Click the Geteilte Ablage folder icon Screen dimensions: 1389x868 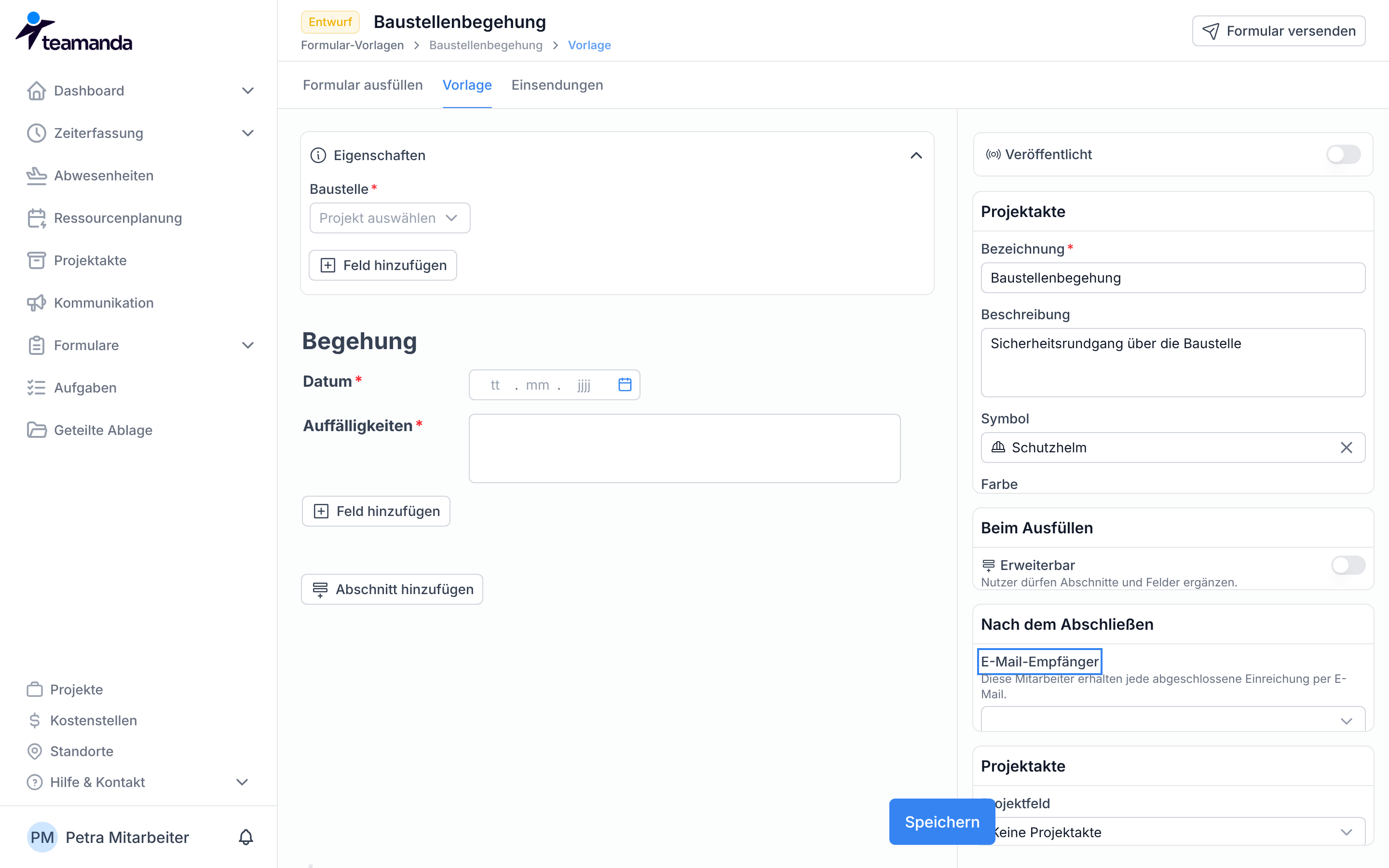point(37,431)
